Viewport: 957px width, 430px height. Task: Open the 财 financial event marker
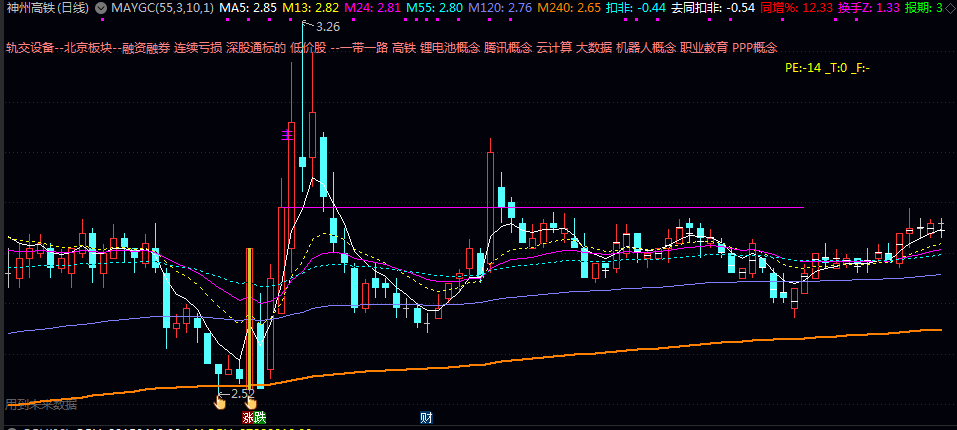point(426,418)
